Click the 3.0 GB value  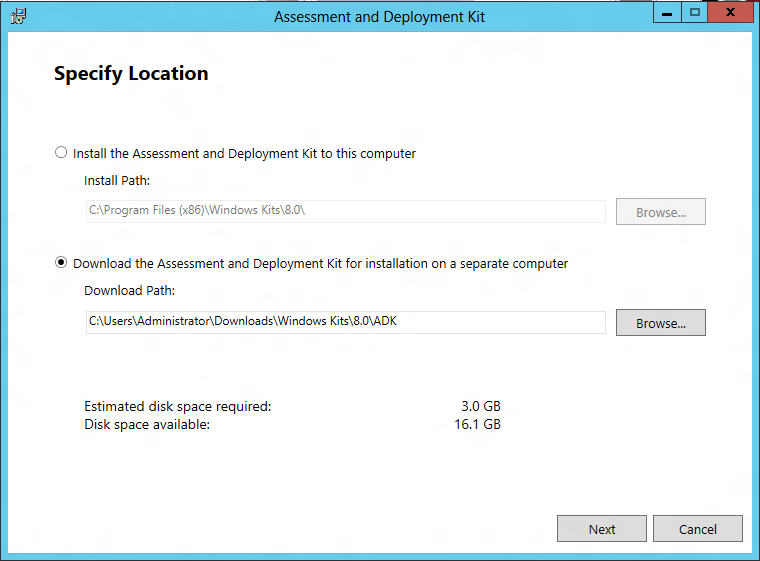(x=481, y=406)
